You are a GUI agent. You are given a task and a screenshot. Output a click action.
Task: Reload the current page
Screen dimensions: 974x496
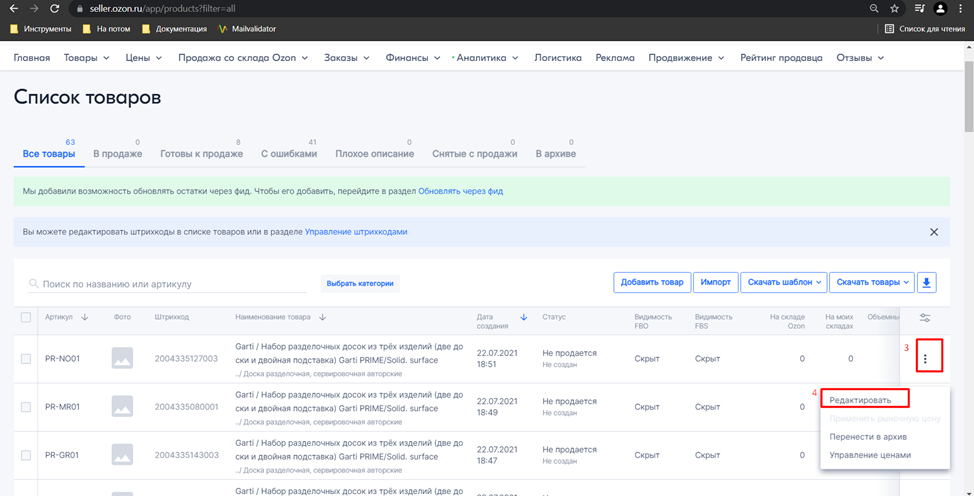54,9
